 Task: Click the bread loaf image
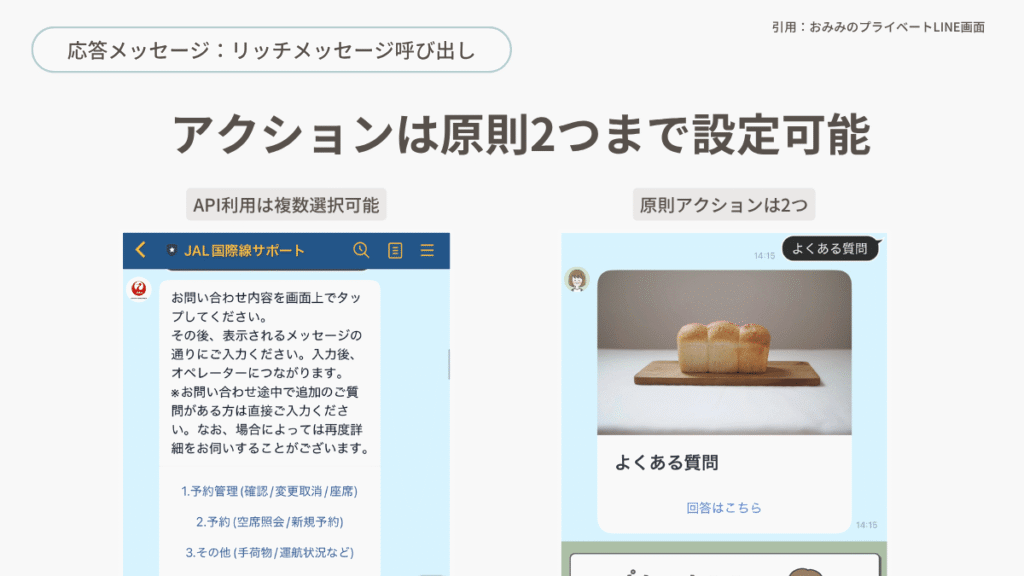point(724,353)
